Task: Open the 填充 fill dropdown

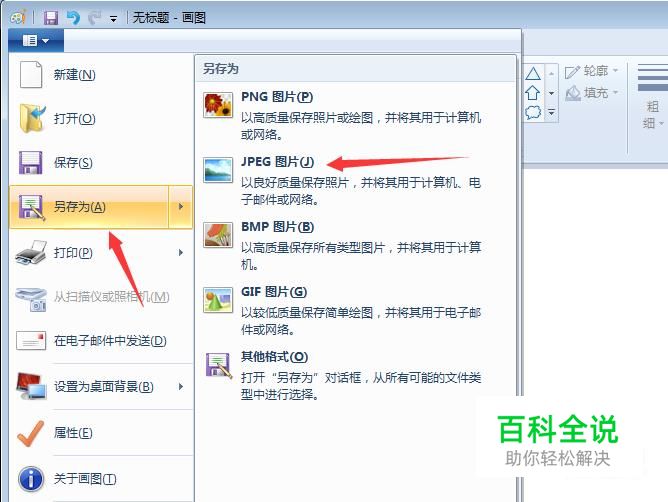Action: [x=591, y=92]
